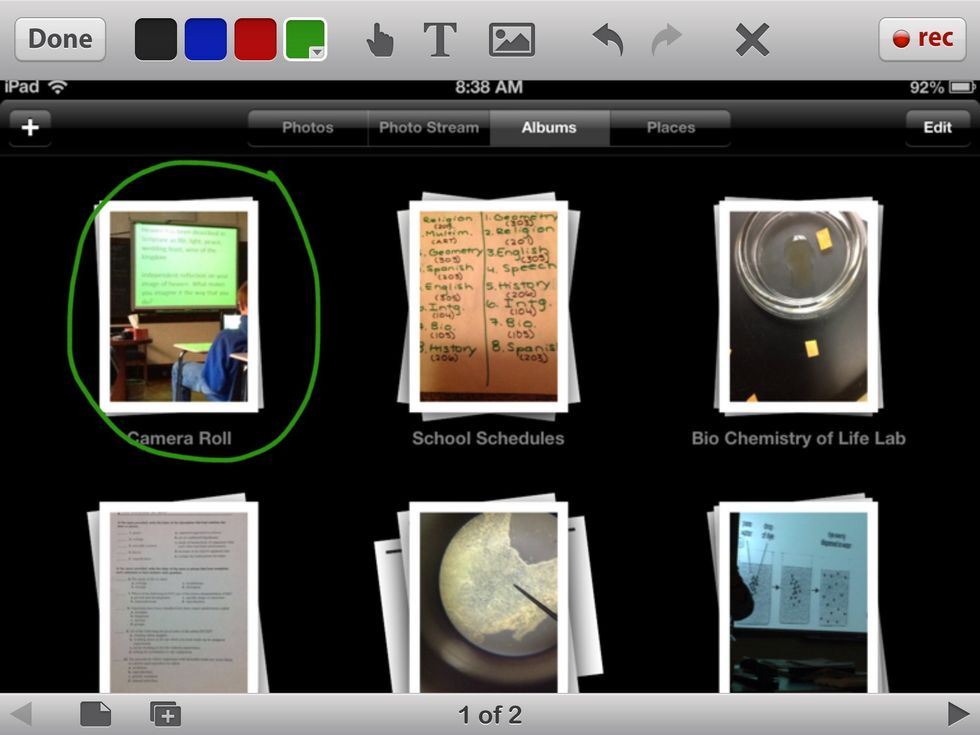Go to the next page arrow
Image resolution: width=980 pixels, height=735 pixels.
(x=957, y=714)
